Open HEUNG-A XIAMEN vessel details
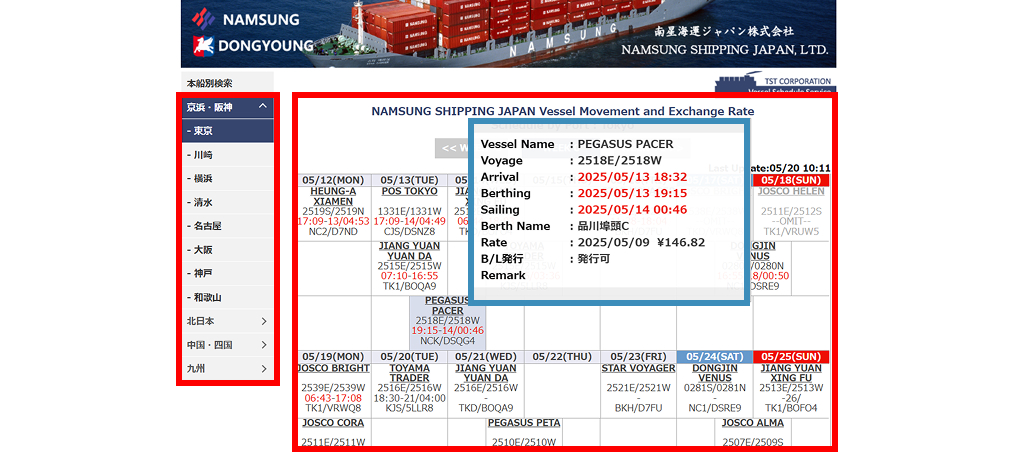The height and width of the screenshot is (452, 1036). (x=334, y=196)
